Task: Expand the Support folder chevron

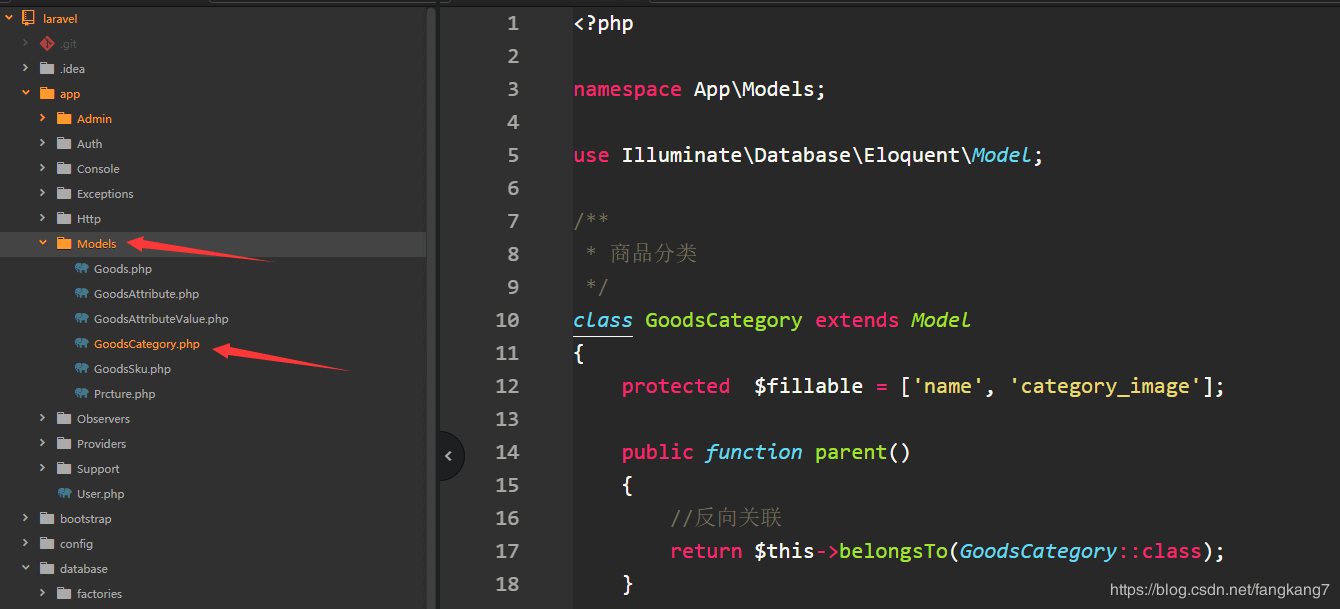Action: (43, 468)
